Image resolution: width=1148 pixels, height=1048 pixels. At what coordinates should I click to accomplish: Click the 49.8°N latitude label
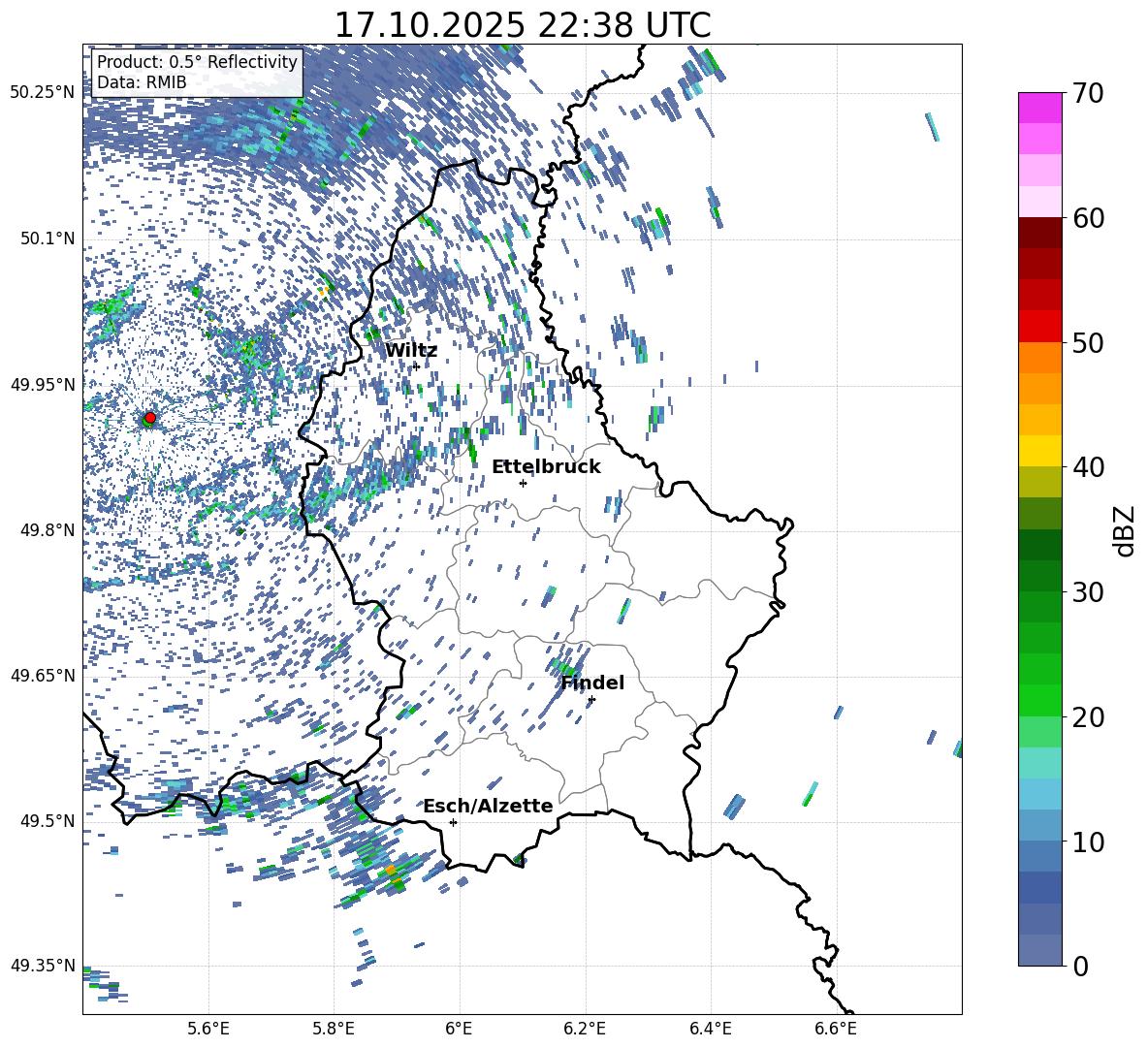coord(48,530)
